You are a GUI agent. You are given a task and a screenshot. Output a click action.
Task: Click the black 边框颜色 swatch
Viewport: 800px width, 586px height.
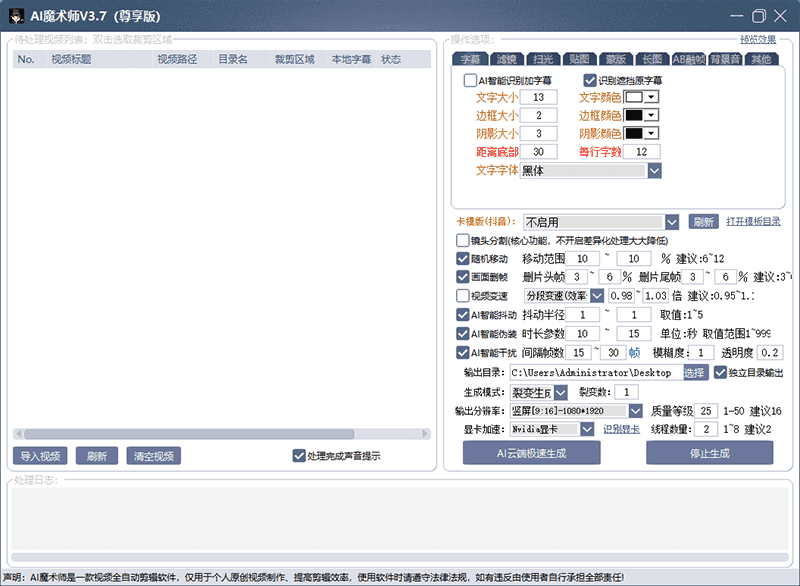click(634, 115)
